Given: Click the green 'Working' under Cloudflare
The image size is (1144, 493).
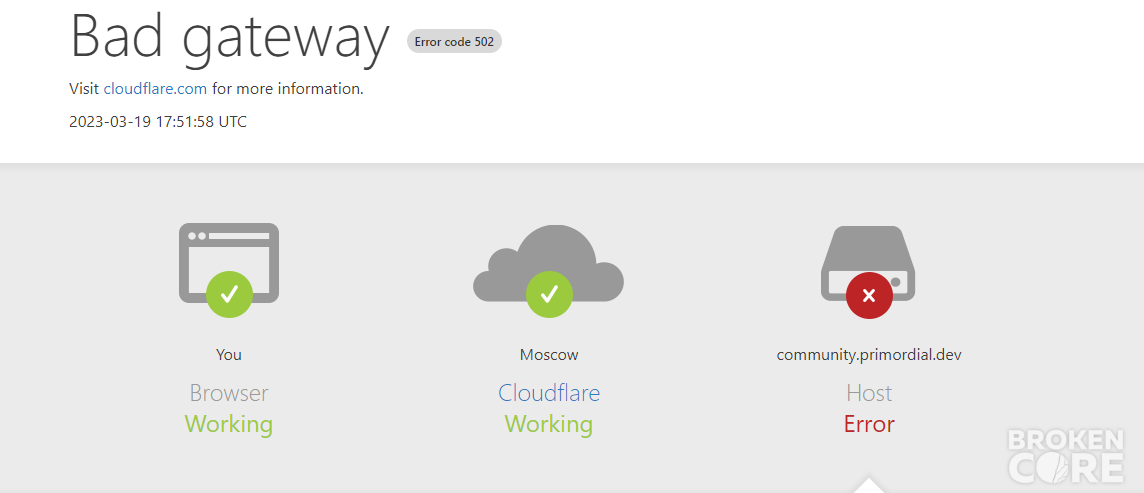Looking at the screenshot, I should pos(549,424).
